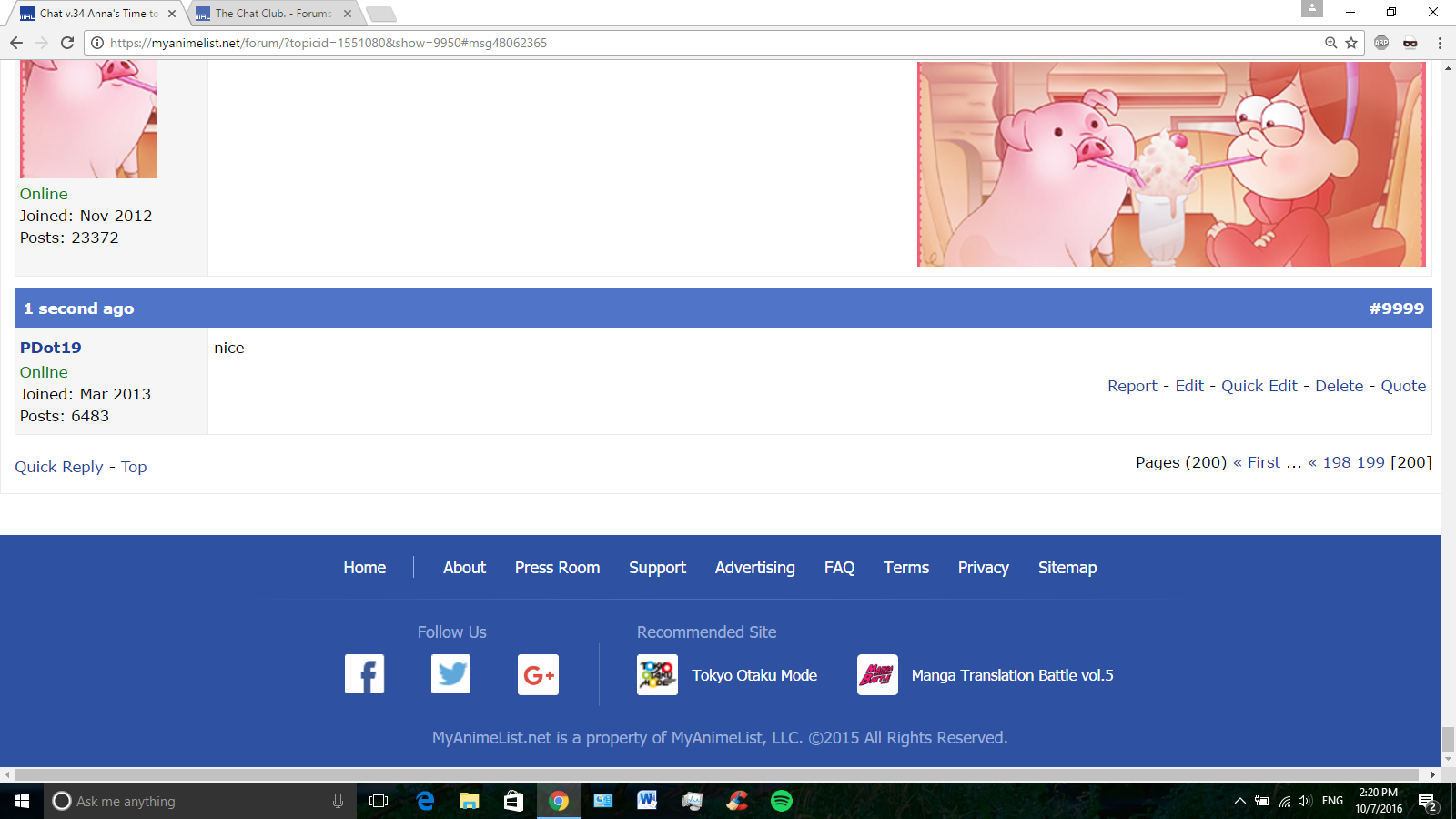Open a new browser tab
The width and height of the screenshot is (1456, 819).
pyautogui.click(x=381, y=14)
